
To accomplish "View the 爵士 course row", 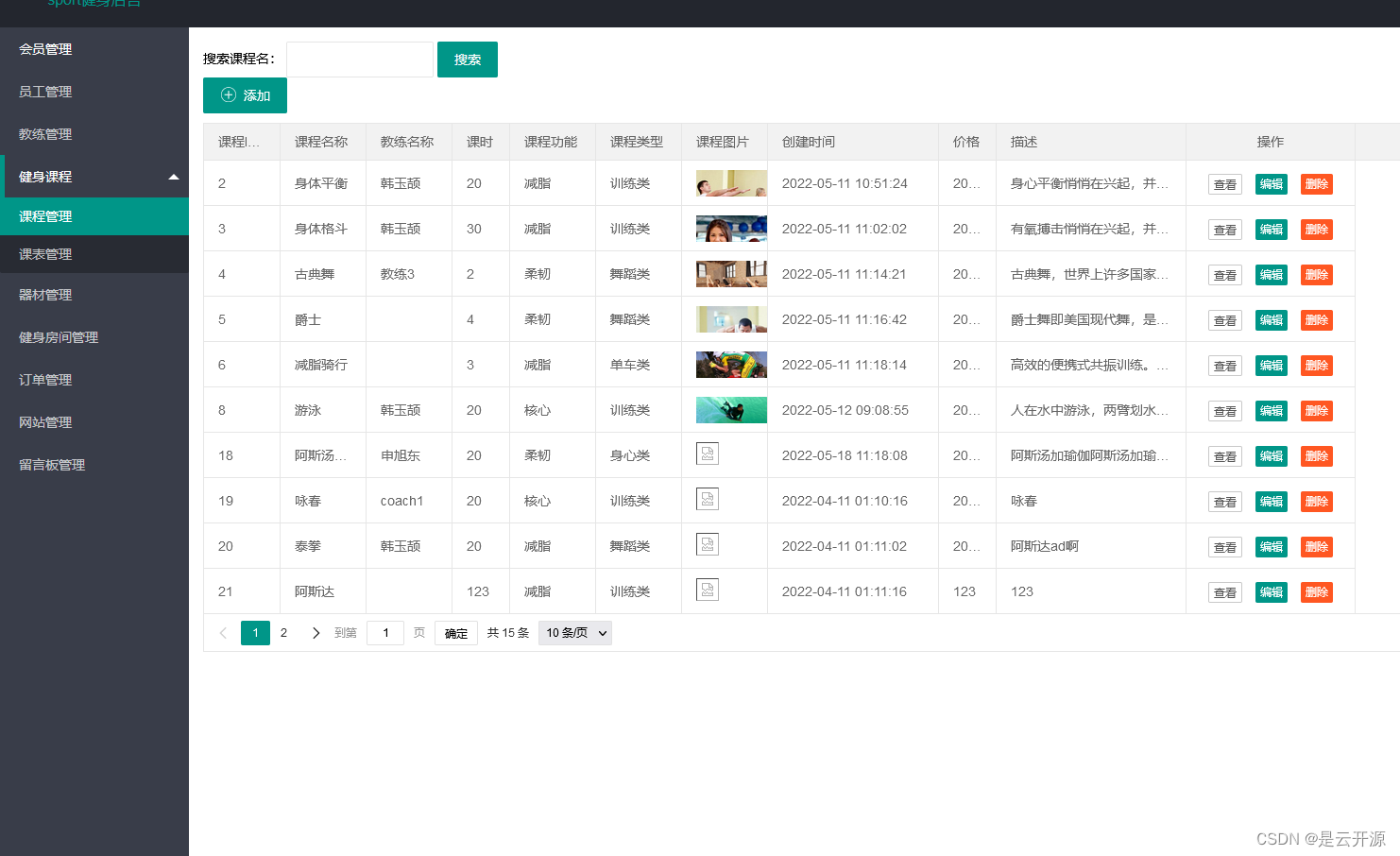I will point(1225,320).
